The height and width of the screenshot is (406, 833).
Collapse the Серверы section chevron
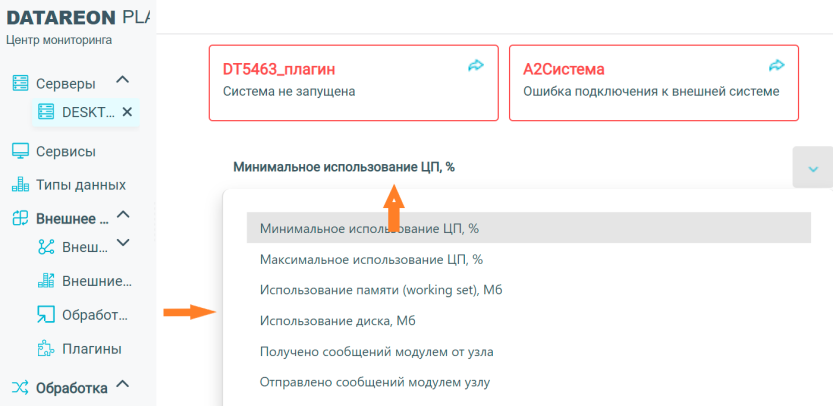[122, 80]
